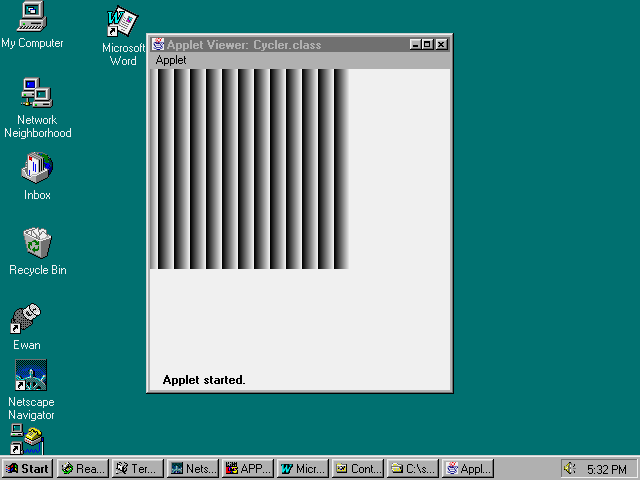Switch to the Cont... taskbar button
The width and height of the screenshot is (640, 480).
coord(358,469)
